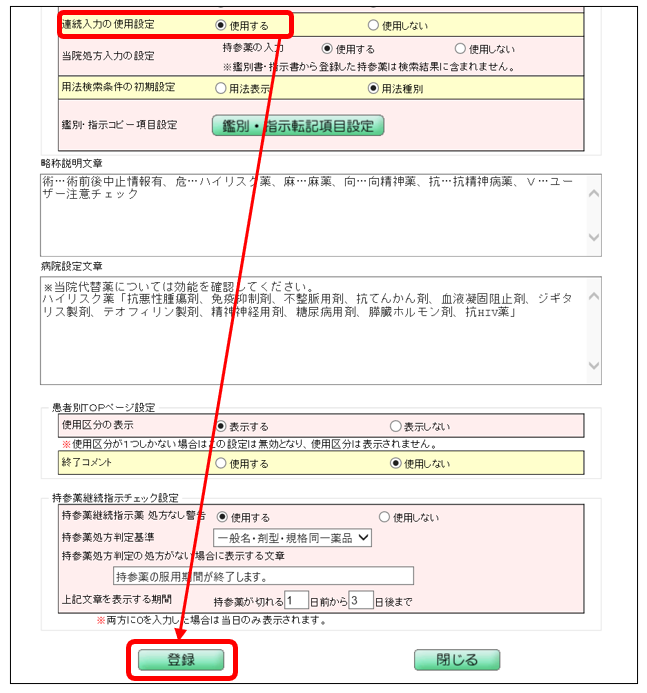Click 持参薬の服用期間が終了します text field
647x693 pixels.
coord(262,575)
